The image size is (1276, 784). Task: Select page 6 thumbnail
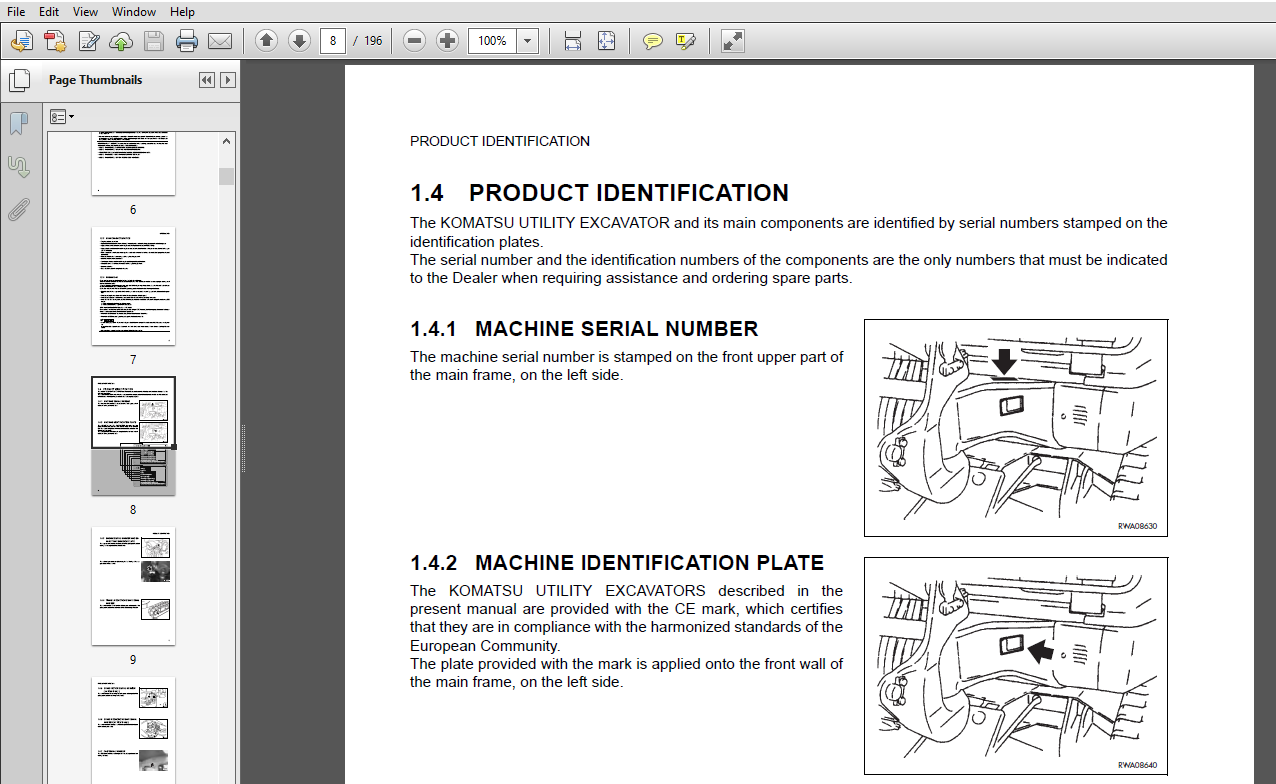133,163
